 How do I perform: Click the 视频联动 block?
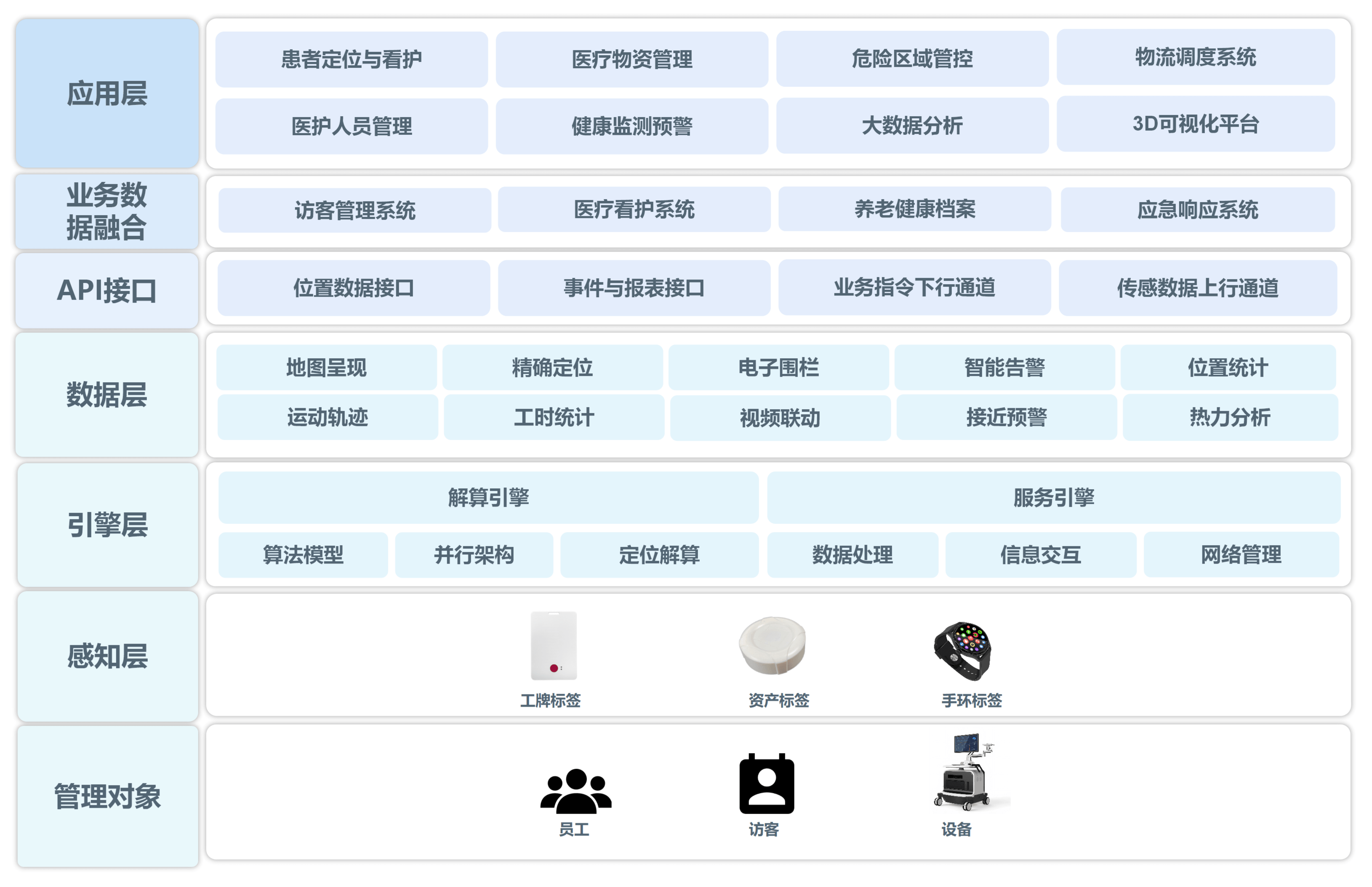(781, 418)
